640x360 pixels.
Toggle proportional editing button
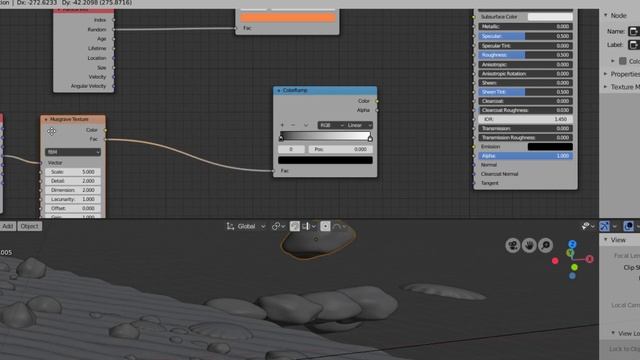coord(325,226)
